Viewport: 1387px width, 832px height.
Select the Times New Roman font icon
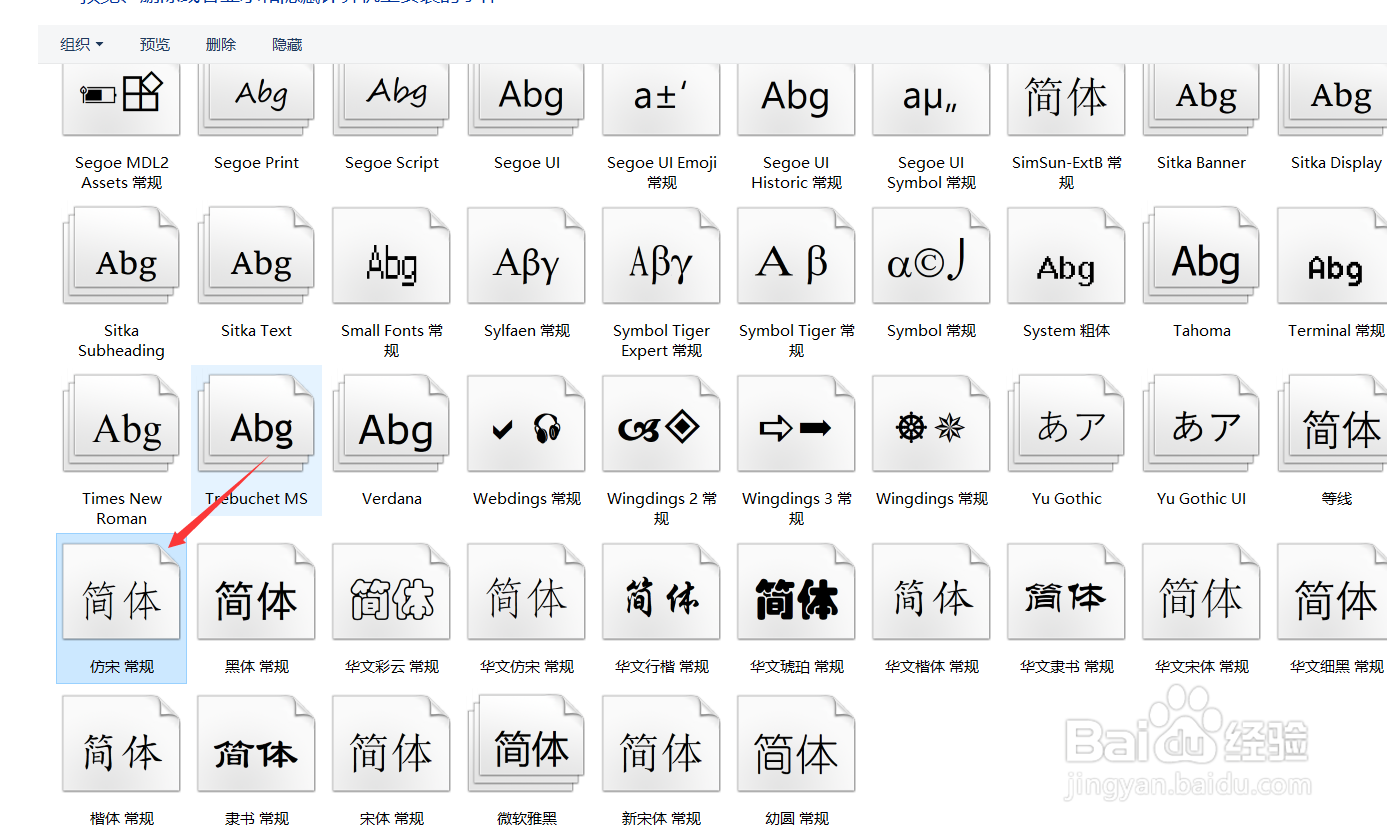click(121, 422)
